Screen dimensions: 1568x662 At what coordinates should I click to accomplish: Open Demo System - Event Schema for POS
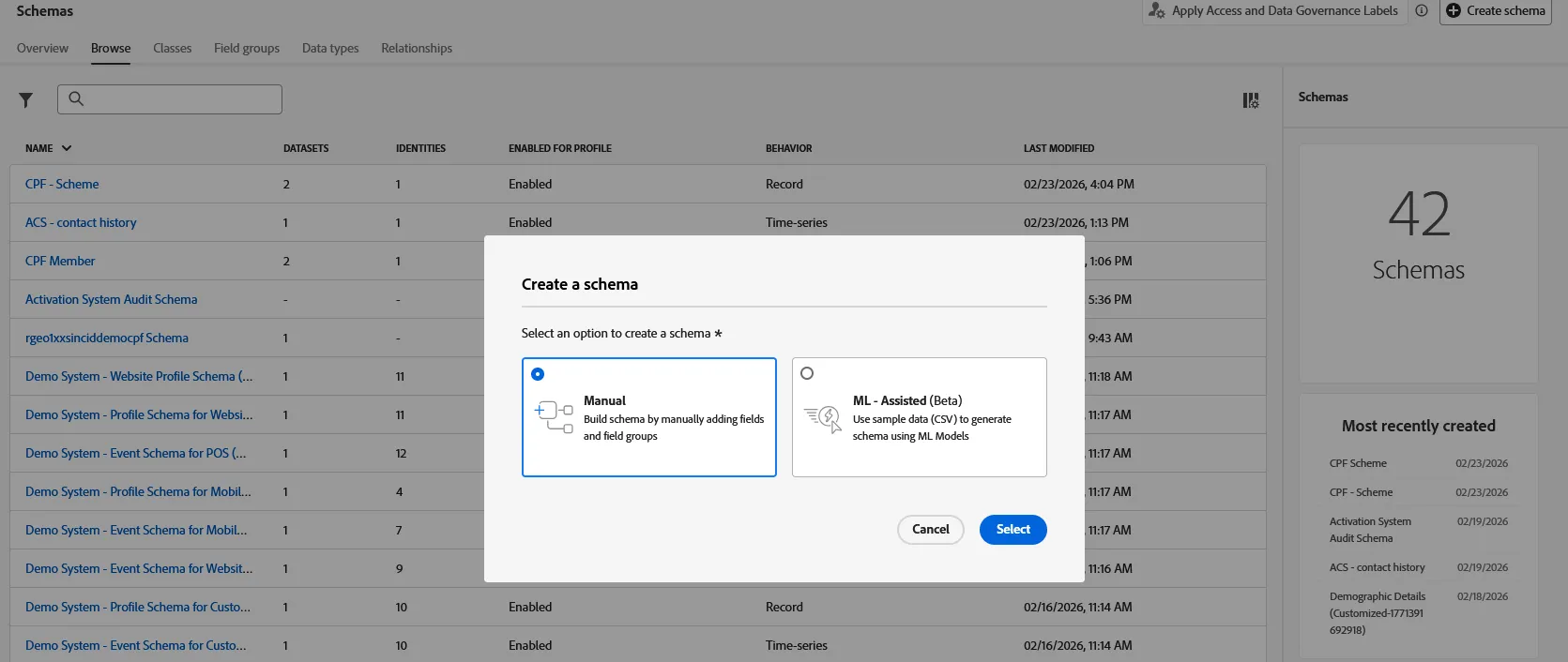coord(136,454)
